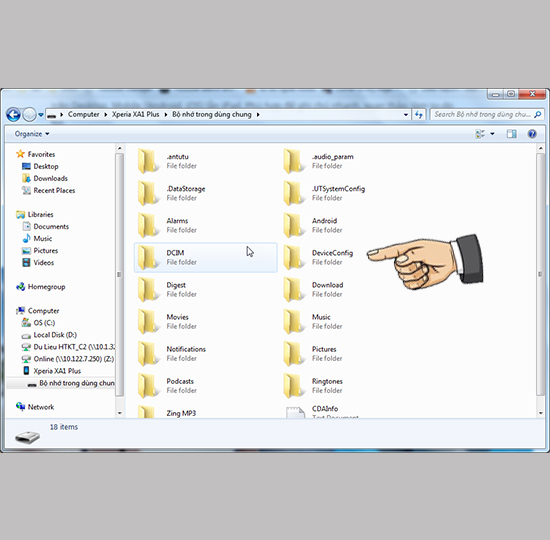Open the Help icon
This screenshot has height=540, width=550.
532,134
